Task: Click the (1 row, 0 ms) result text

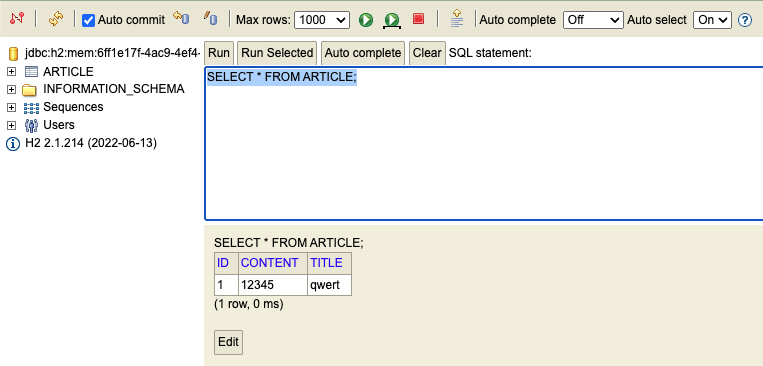Action: 249,305
